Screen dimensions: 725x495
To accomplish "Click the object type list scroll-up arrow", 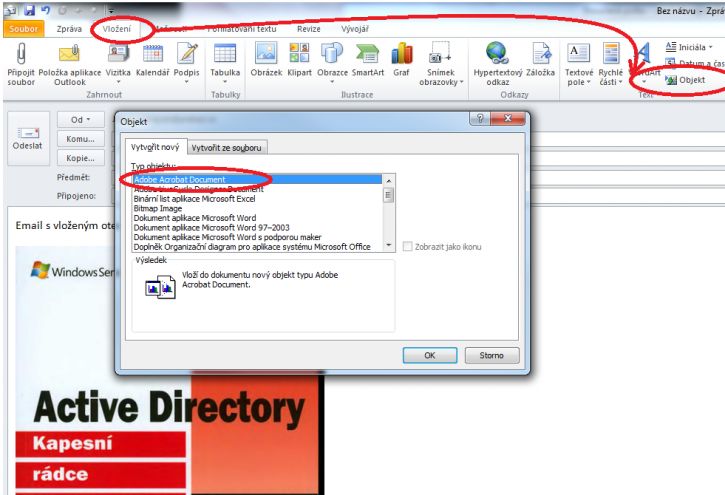I will pos(388,180).
